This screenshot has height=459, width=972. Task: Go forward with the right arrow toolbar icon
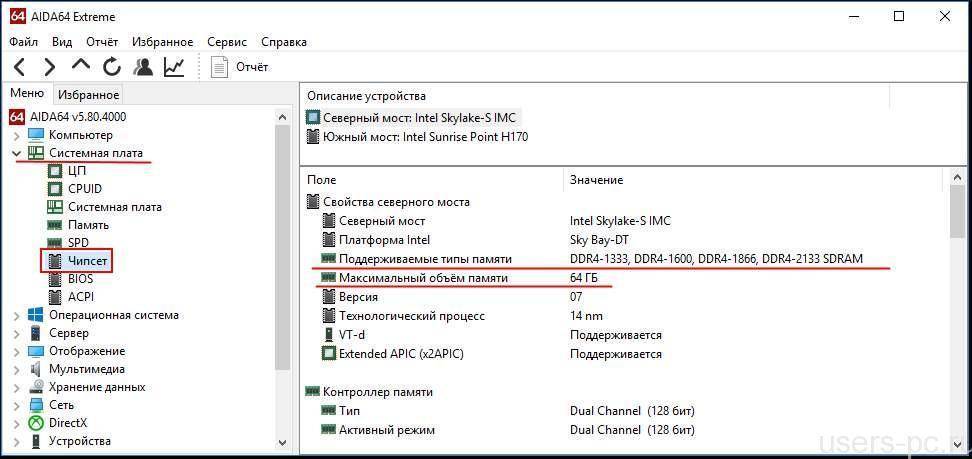50,66
